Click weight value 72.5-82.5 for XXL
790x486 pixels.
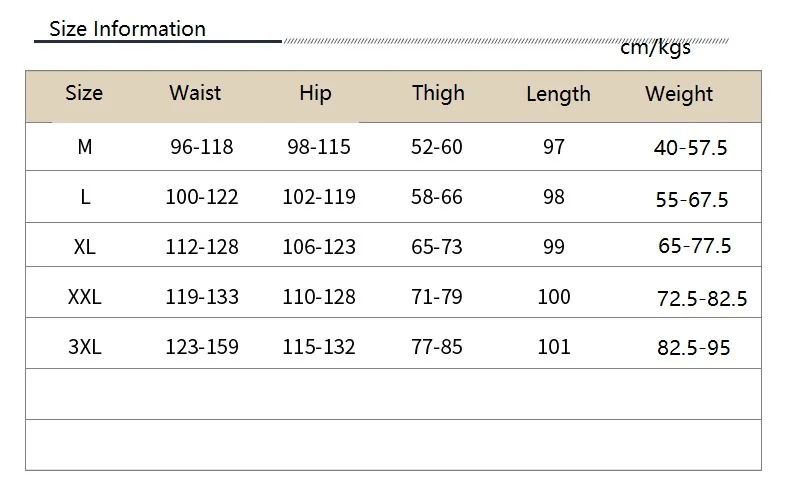[702, 299]
